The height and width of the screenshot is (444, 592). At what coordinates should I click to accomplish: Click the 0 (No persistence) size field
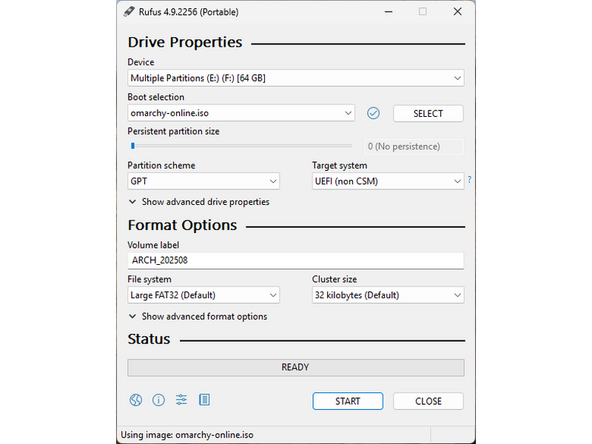pos(414,146)
